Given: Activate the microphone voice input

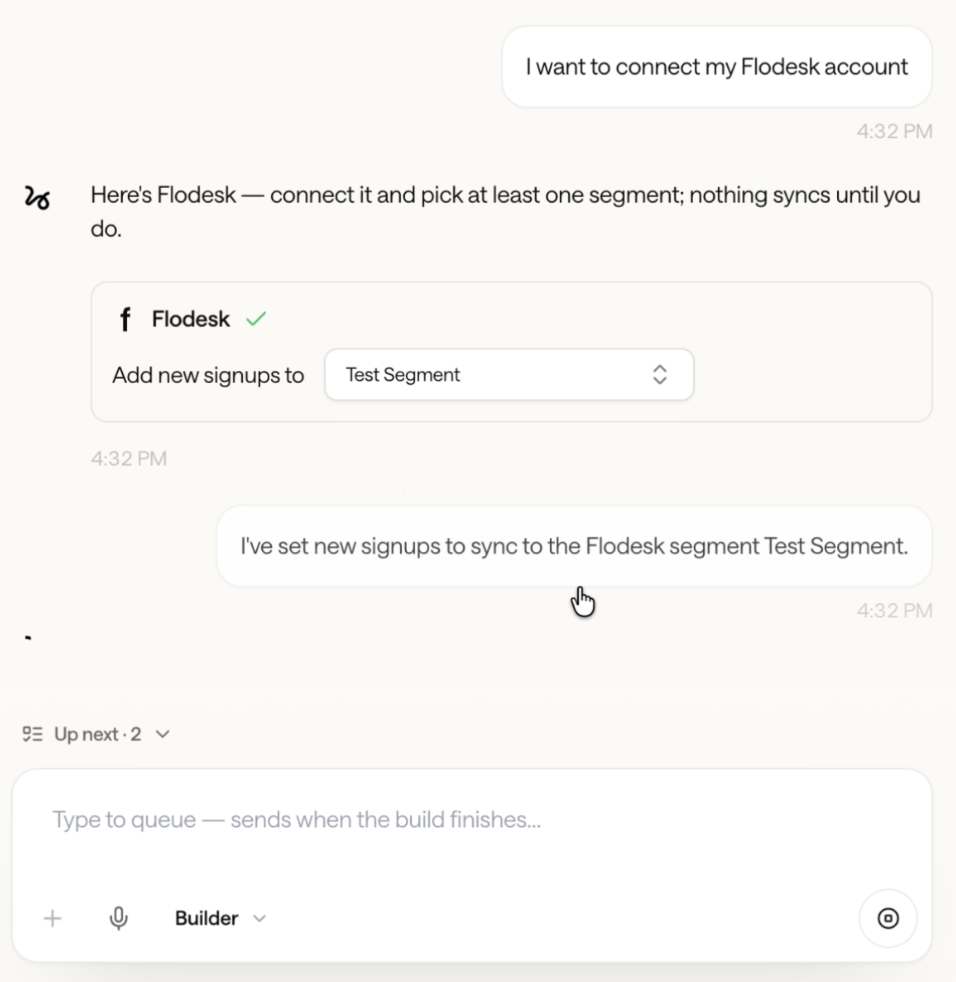Looking at the screenshot, I should click(x=118, y=918).
